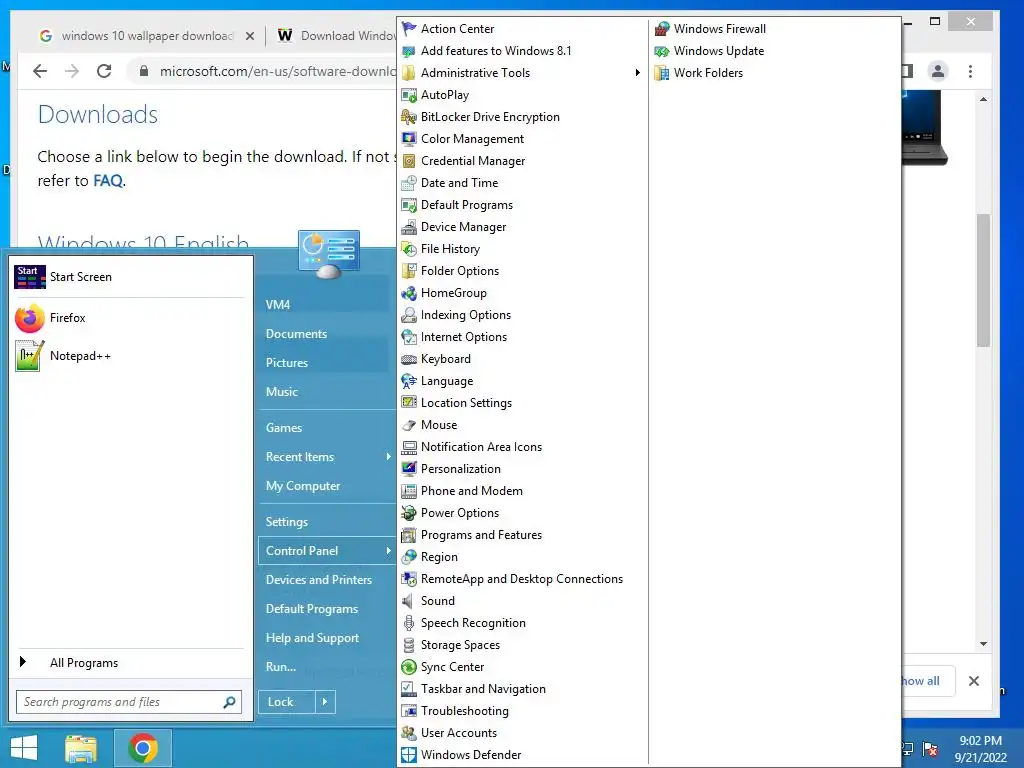Click the Windows Update icon

[662, 51]
